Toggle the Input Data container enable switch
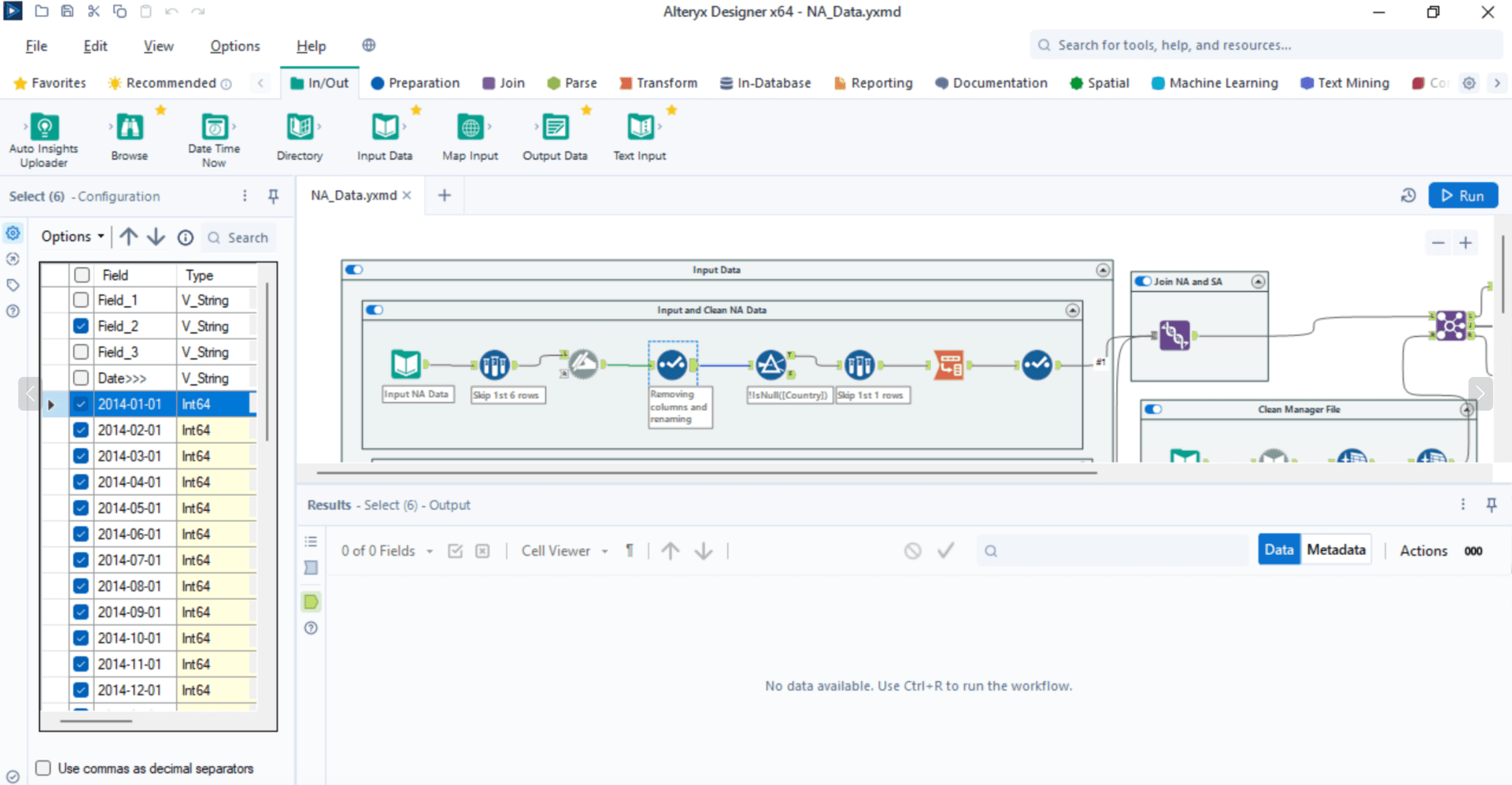Image resolution: width=1512 pixels, height=785 pixels. (354, 270)
